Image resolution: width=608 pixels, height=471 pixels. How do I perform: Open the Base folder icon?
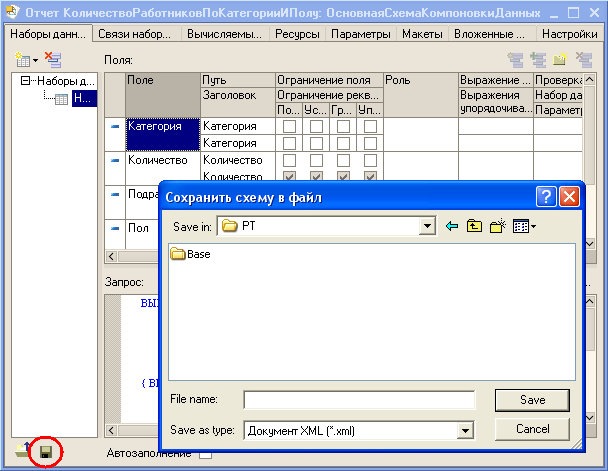tap(178, 254)
